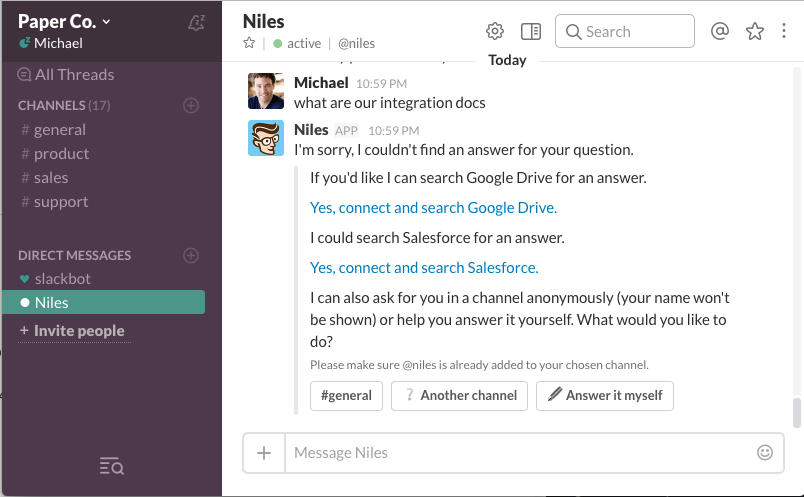Click the Michael user status in sidebar header

click(51, 43)
